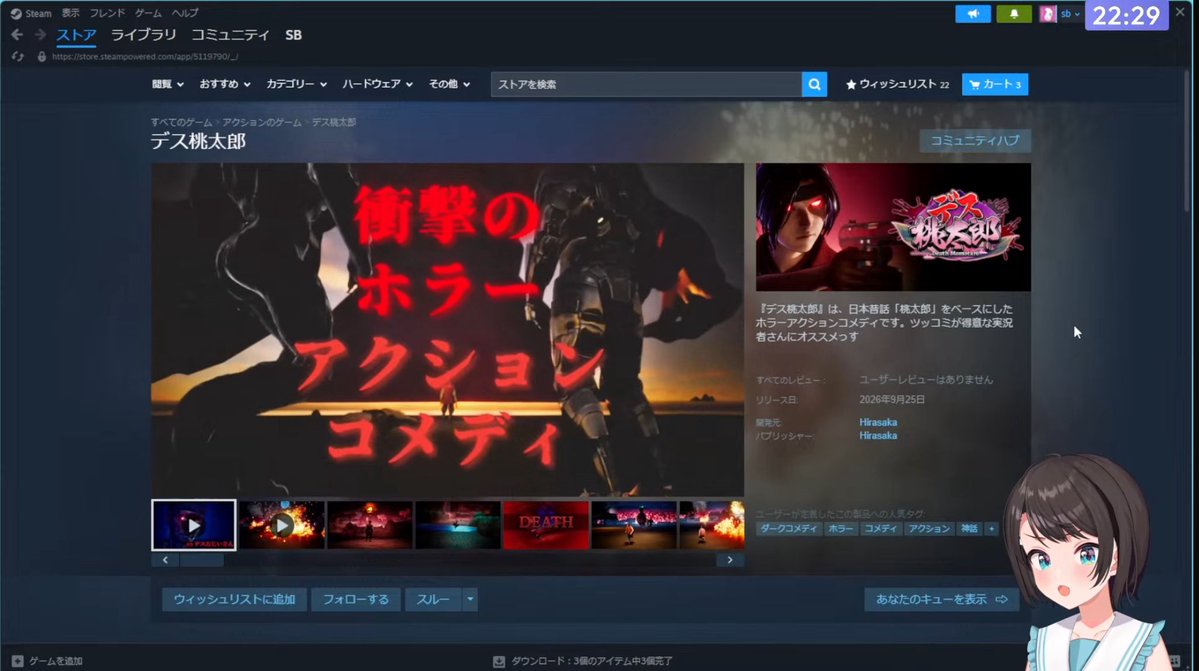Click ウィッシュリストに追加 button
This screenshot has width=1199, height=671.
(234, 600)
